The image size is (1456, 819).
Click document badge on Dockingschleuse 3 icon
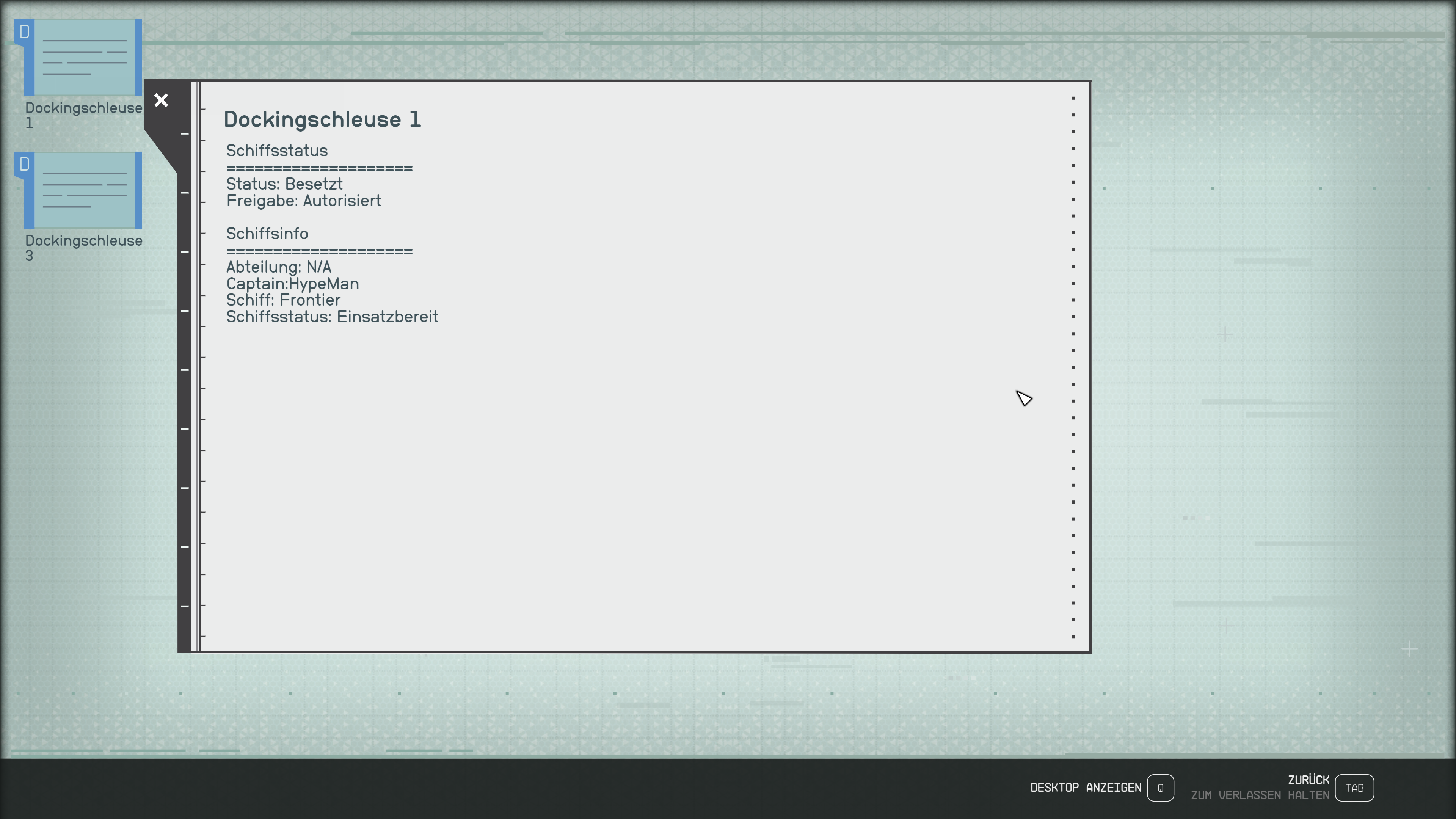click(24, 165)
